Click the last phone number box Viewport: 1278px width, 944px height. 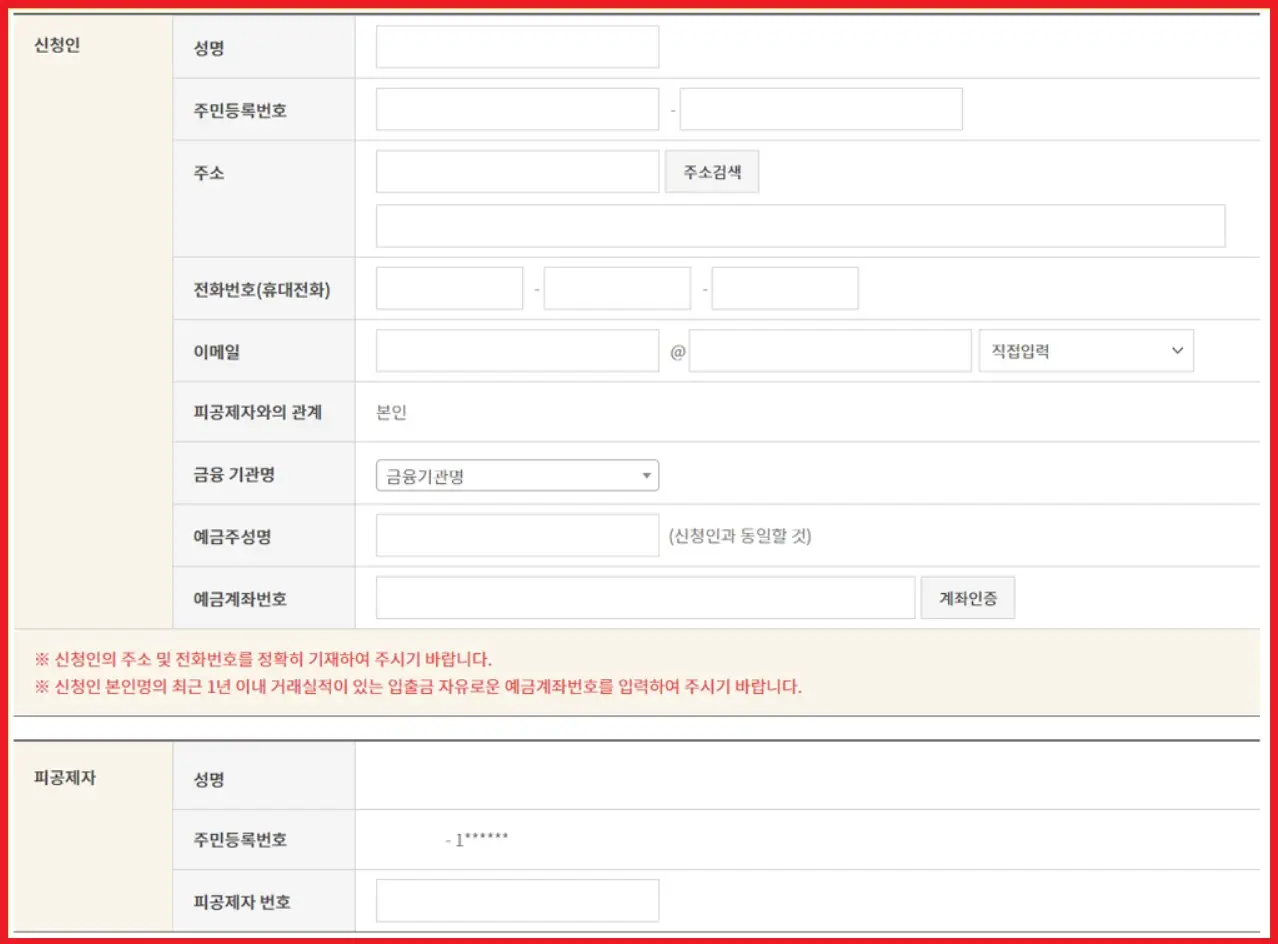coord(784,287)
